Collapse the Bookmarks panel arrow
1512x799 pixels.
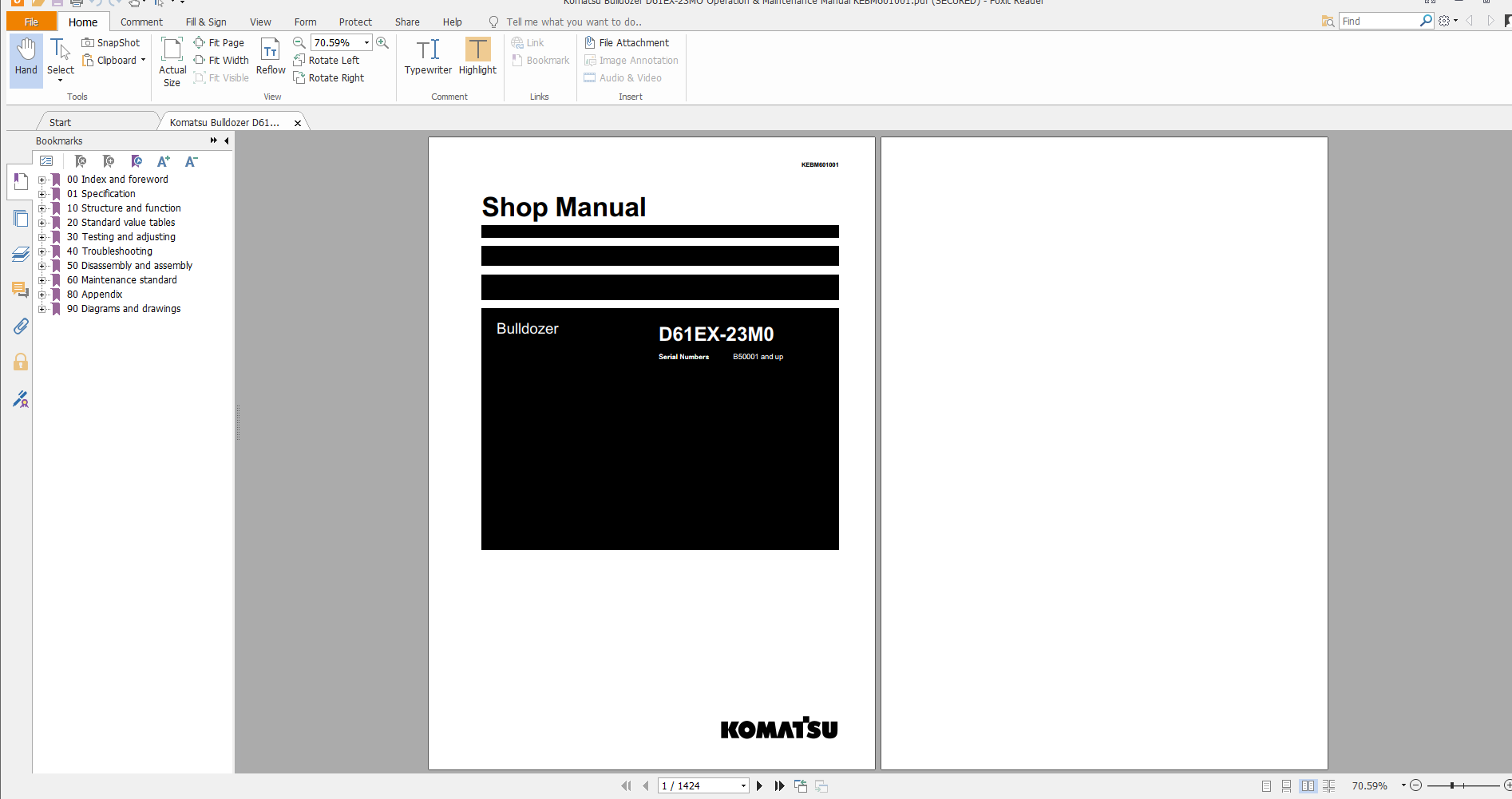(x=227, y=140)
